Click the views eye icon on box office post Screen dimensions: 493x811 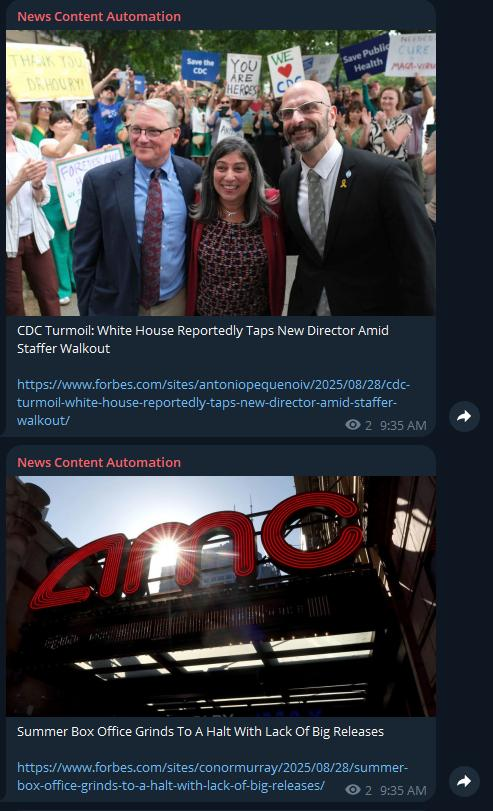(x=353, y=790)
